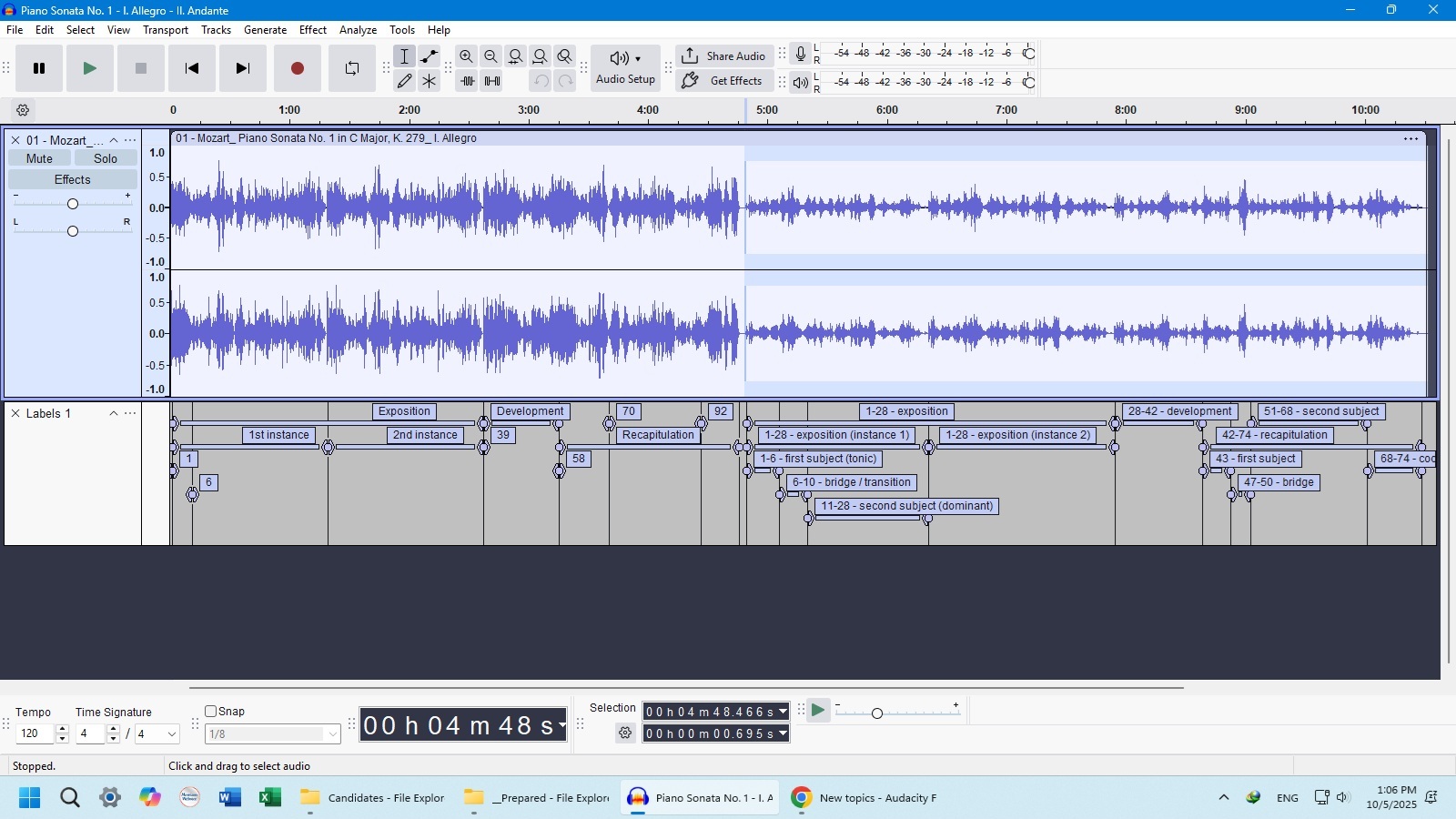Solo the Mozart track
Screen dimensions: 1456x819
coord(106,158)
